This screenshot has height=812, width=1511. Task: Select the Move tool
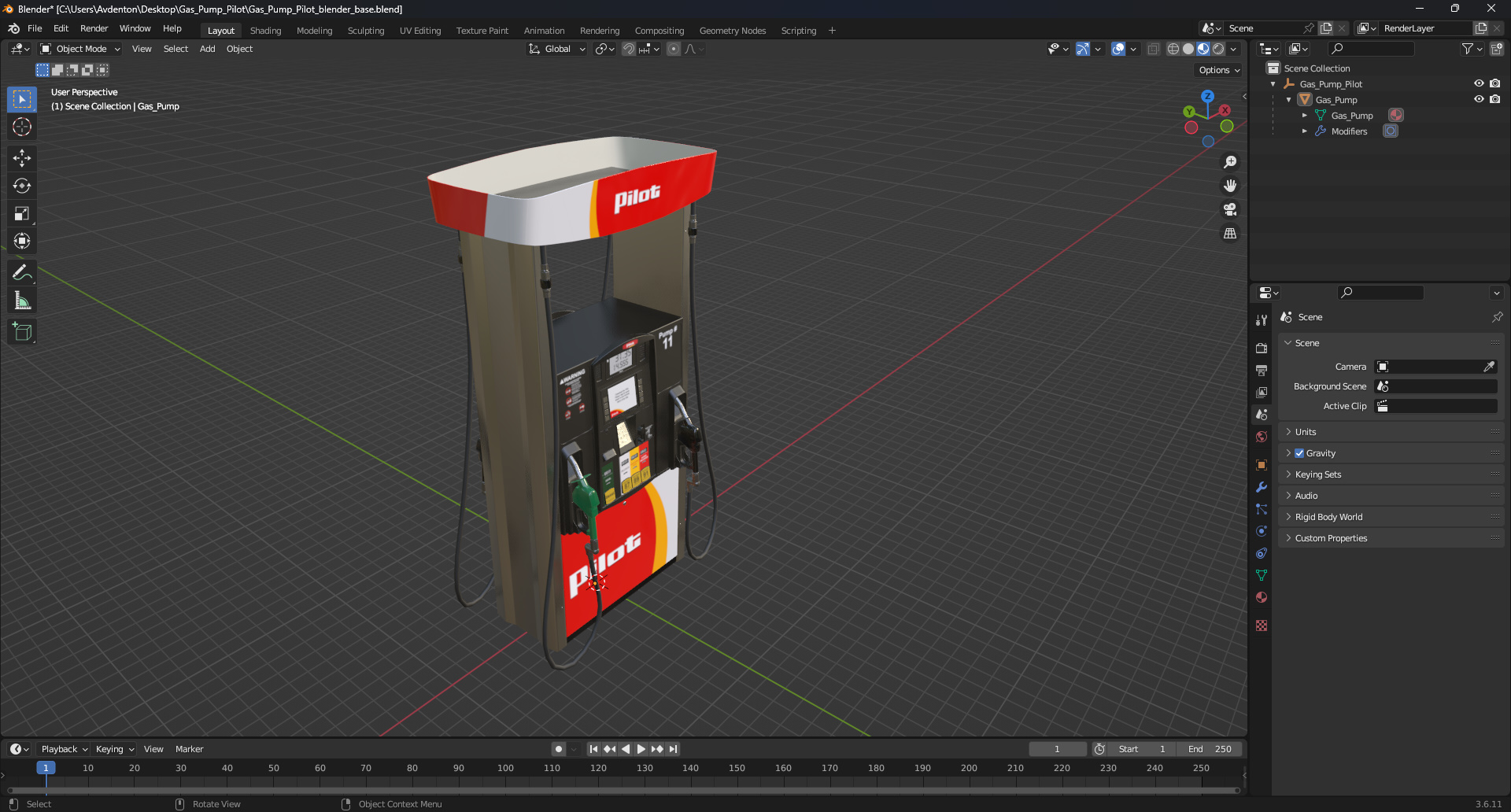click(x=22, y=158)
